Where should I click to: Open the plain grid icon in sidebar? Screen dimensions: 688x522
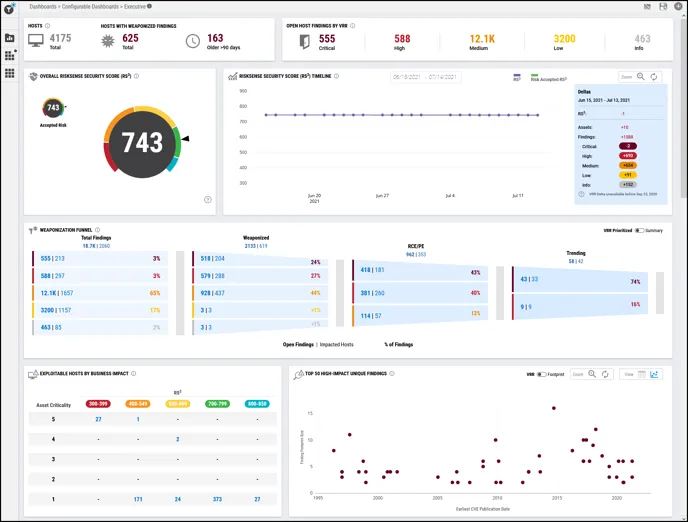(9, 73)
